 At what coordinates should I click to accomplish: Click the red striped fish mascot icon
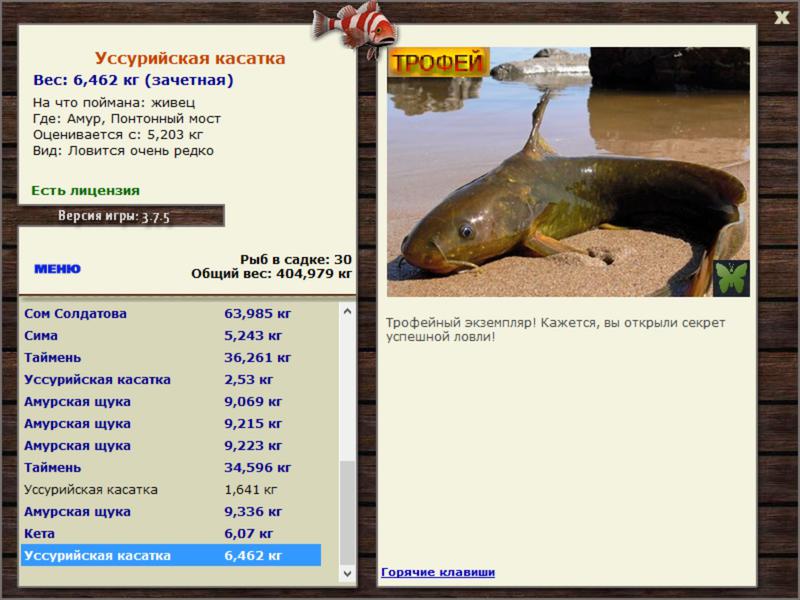click(x=355, y=28)
